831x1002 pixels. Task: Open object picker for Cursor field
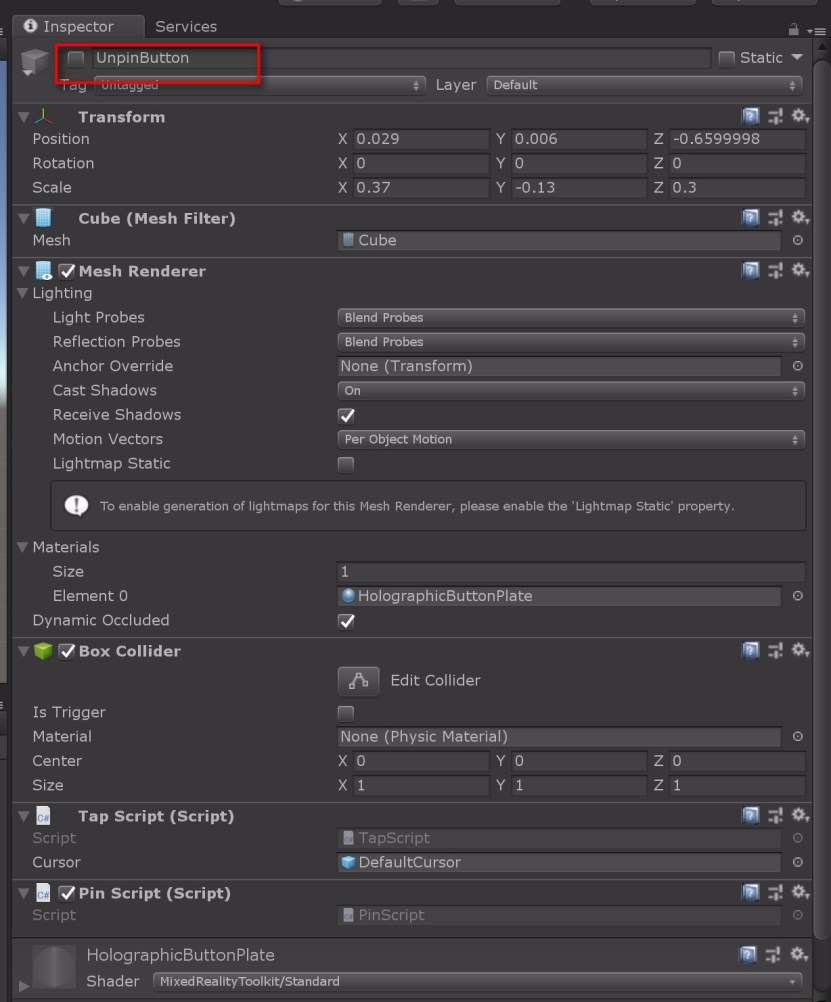click(798, 862)
